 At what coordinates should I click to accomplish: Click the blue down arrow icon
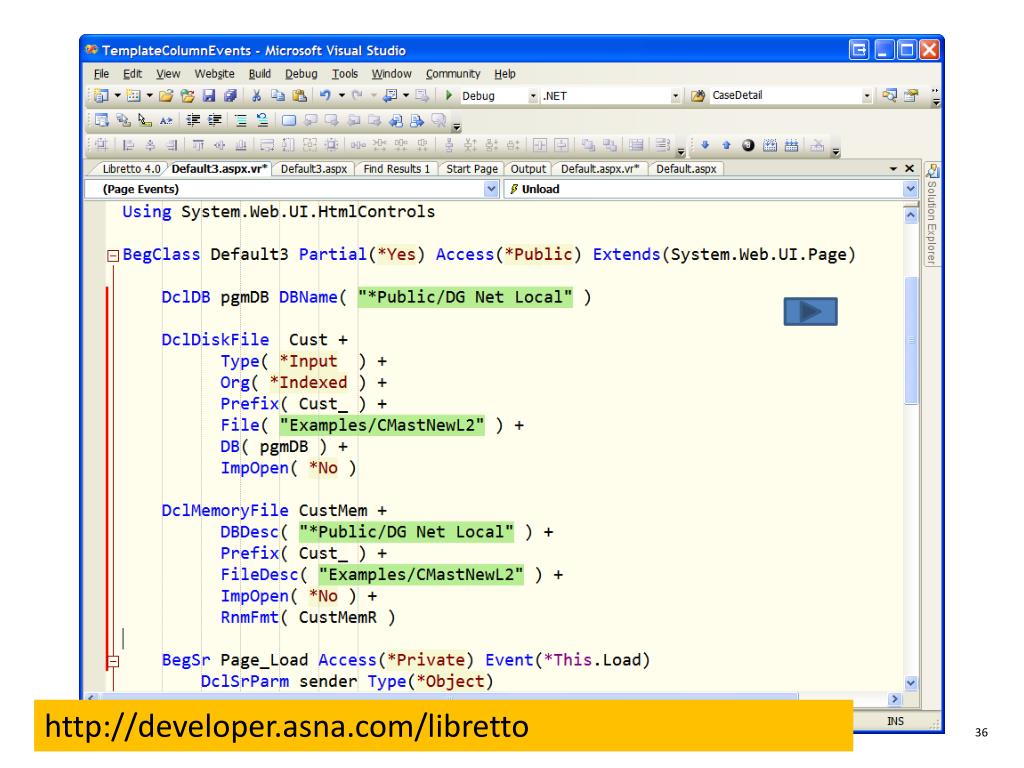coord(705,145)
